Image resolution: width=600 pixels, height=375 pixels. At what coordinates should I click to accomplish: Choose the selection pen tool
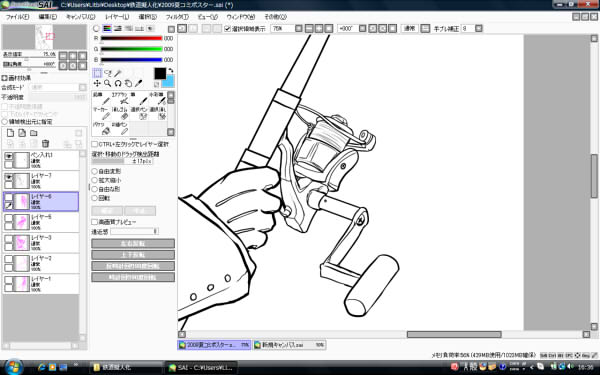point(139,113)
